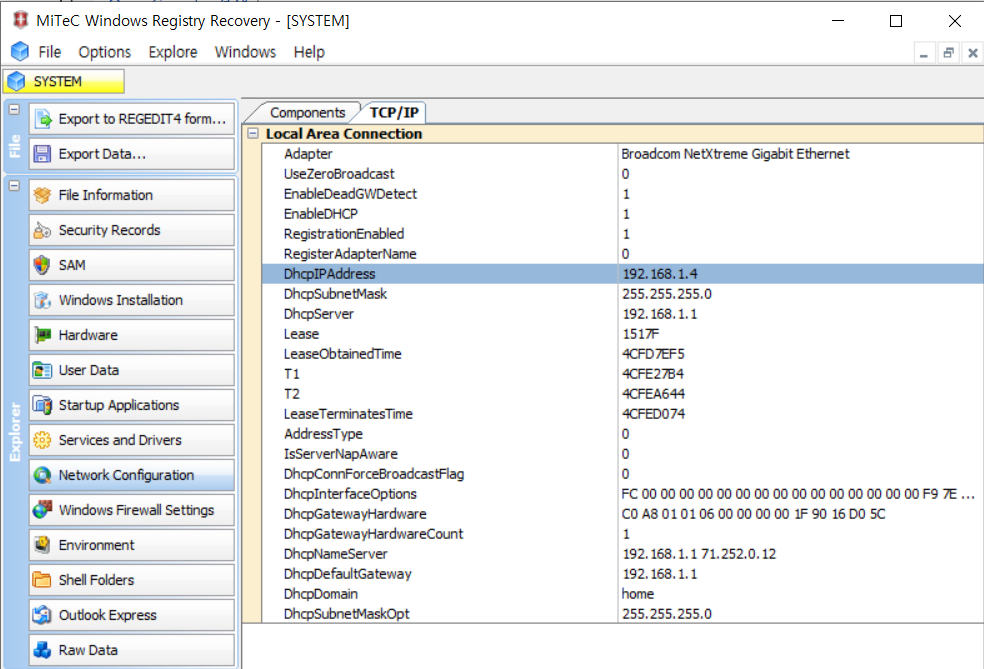Click the Network Configuration globe icon
The image size is (984, 669).
43,475
